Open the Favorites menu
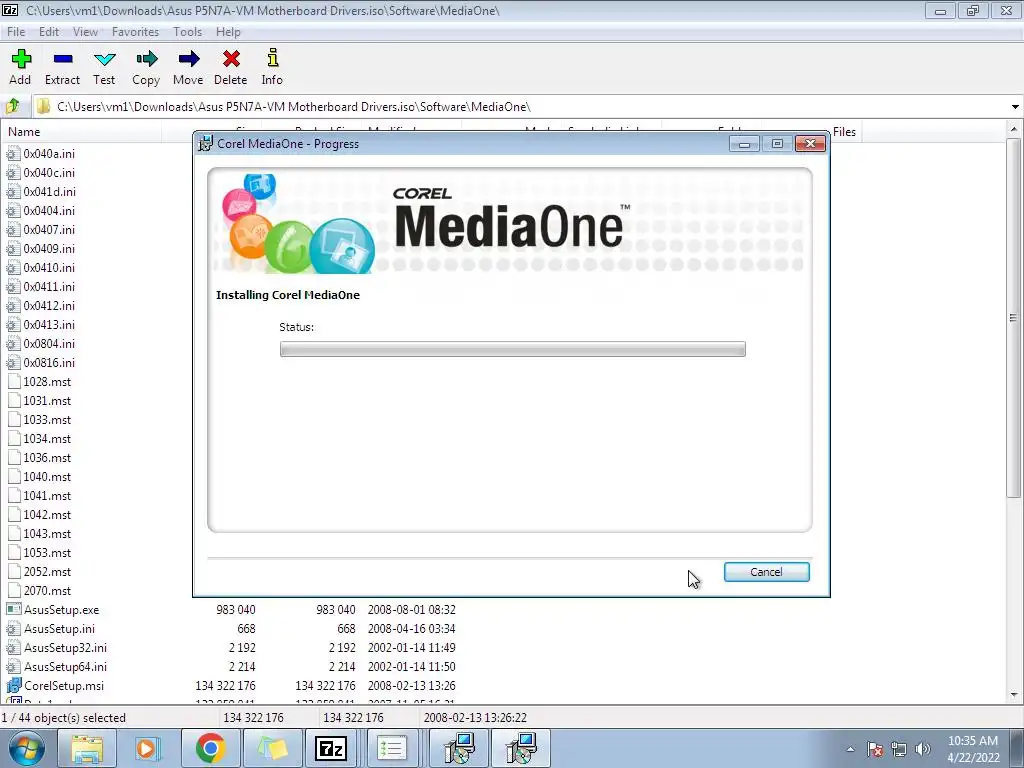The height and width of the screenshot is (768, 1024). click(x=135, y=31)
